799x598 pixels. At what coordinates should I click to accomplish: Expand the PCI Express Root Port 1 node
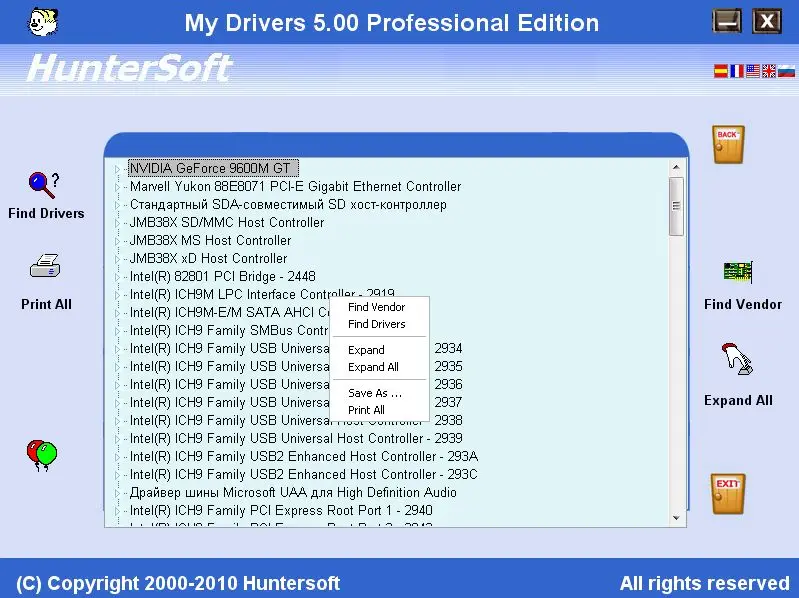(117, 511)
